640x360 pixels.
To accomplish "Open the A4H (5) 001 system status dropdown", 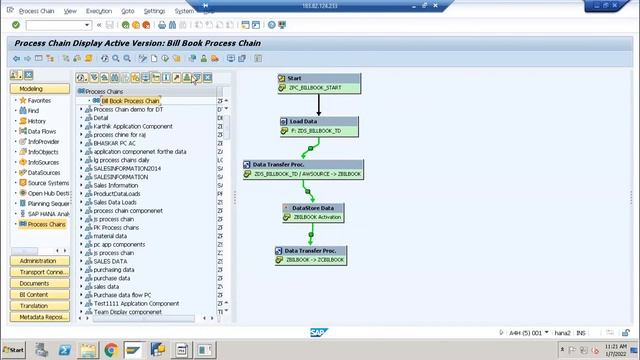I will pos(547,333).
